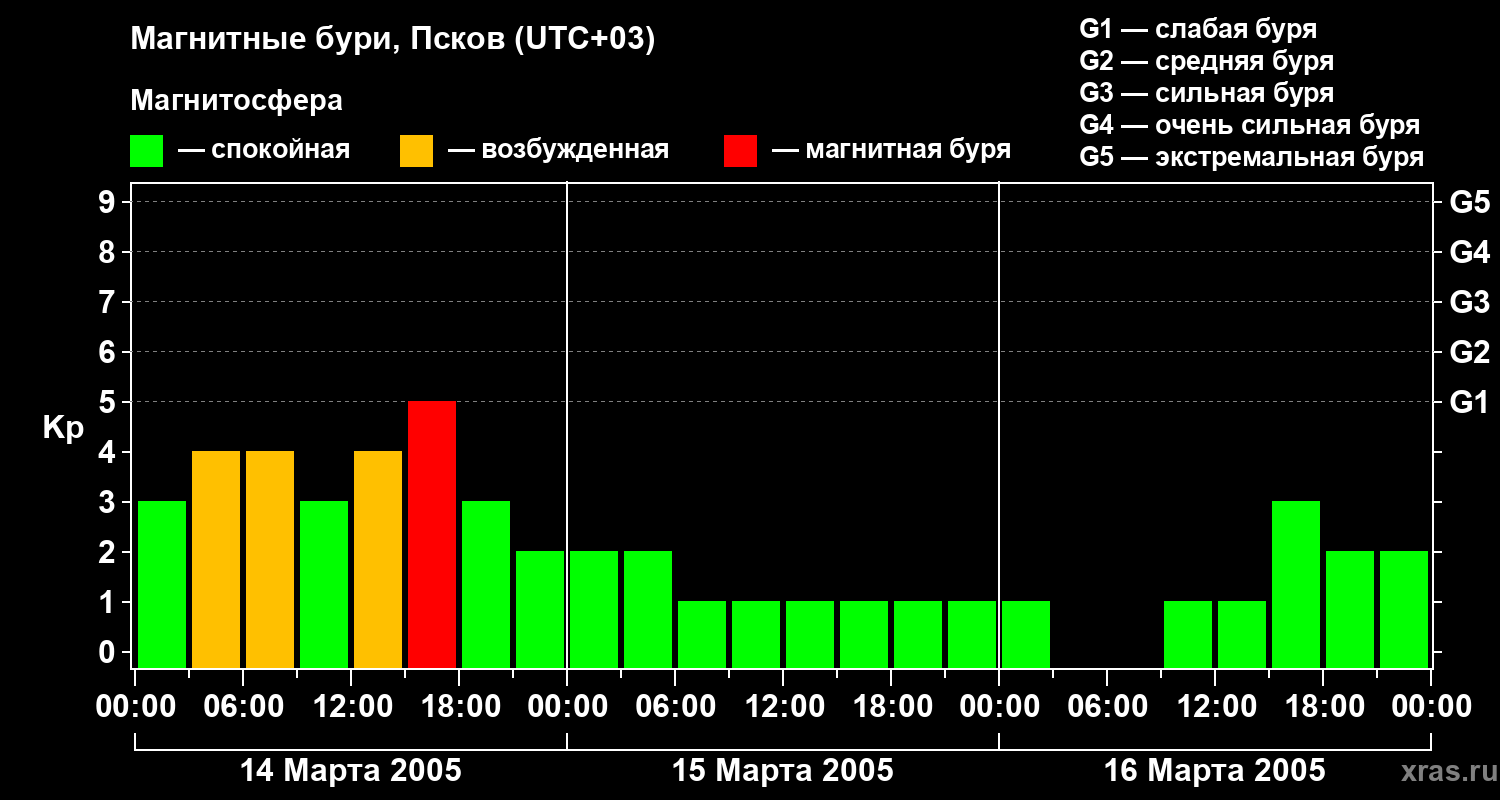
Task: Click the '15 Марта 2005' date label
Action: [x=783, y=771]
